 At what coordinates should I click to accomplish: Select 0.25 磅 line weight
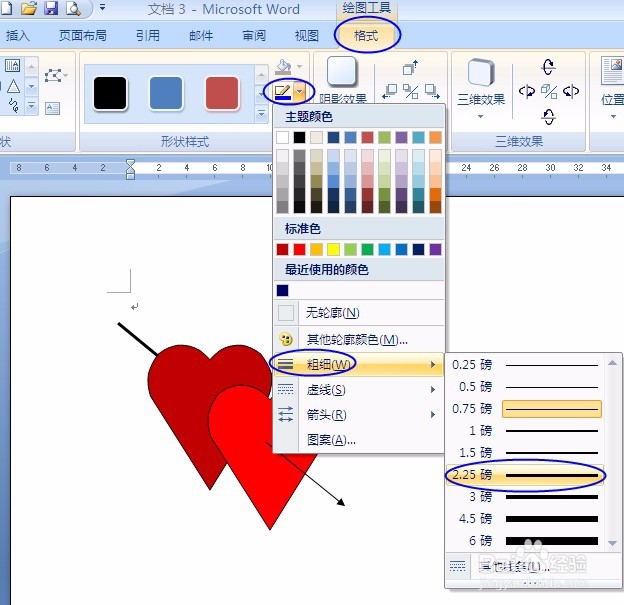525,365
